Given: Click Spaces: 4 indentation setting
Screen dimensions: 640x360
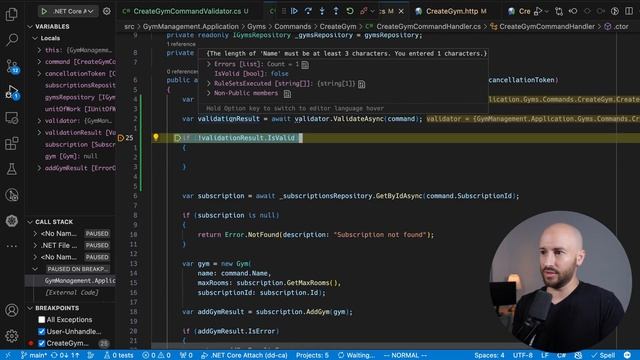Looking at the screenshot, I should pyautogui.click(x=489, y=355).
